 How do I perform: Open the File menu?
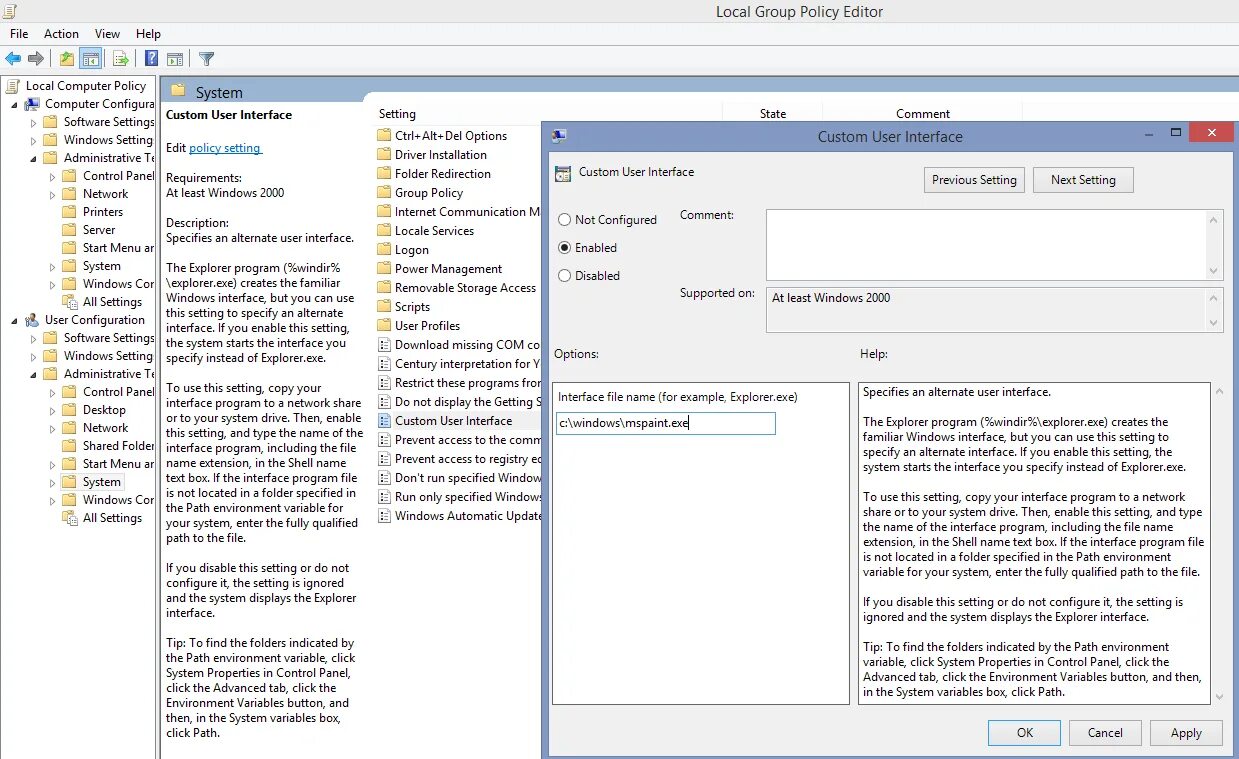[19, 34]
